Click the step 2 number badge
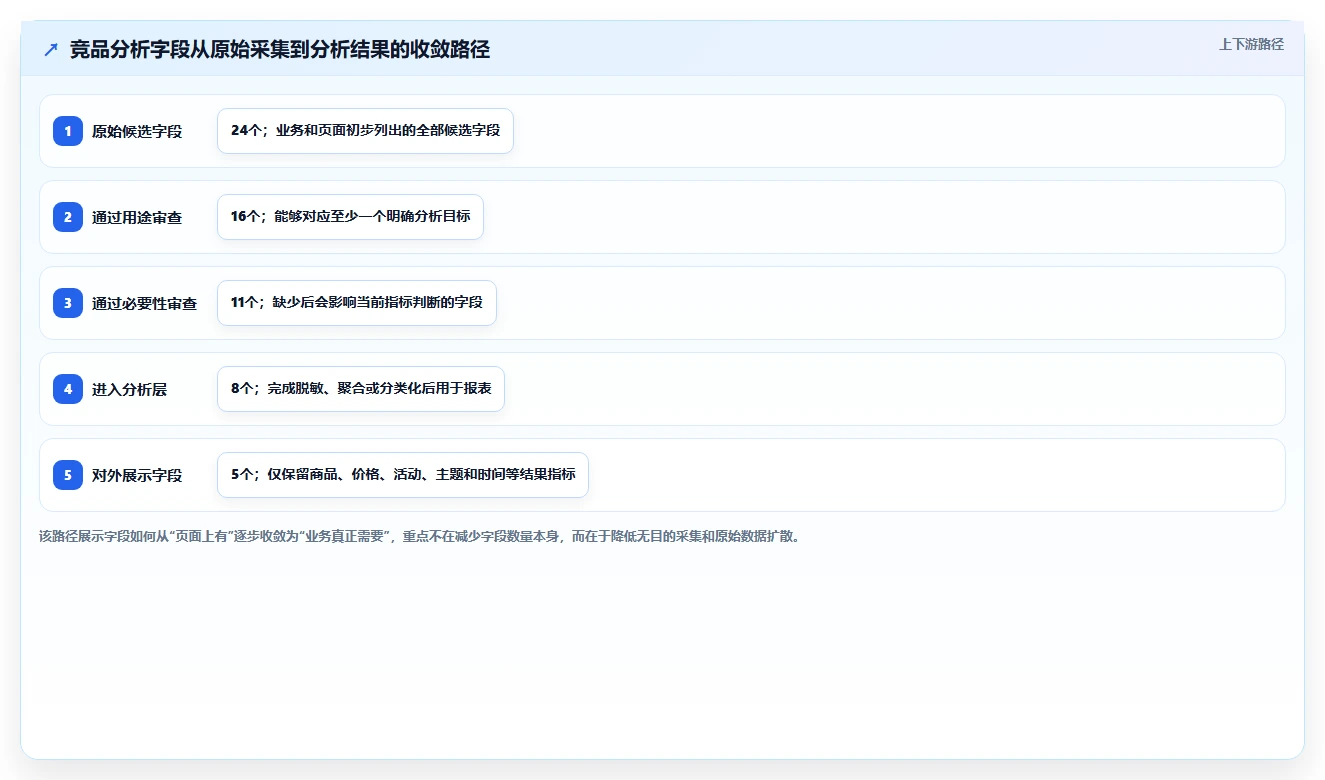The width and height of the screenshot is (1325, 780). [68, 217]
